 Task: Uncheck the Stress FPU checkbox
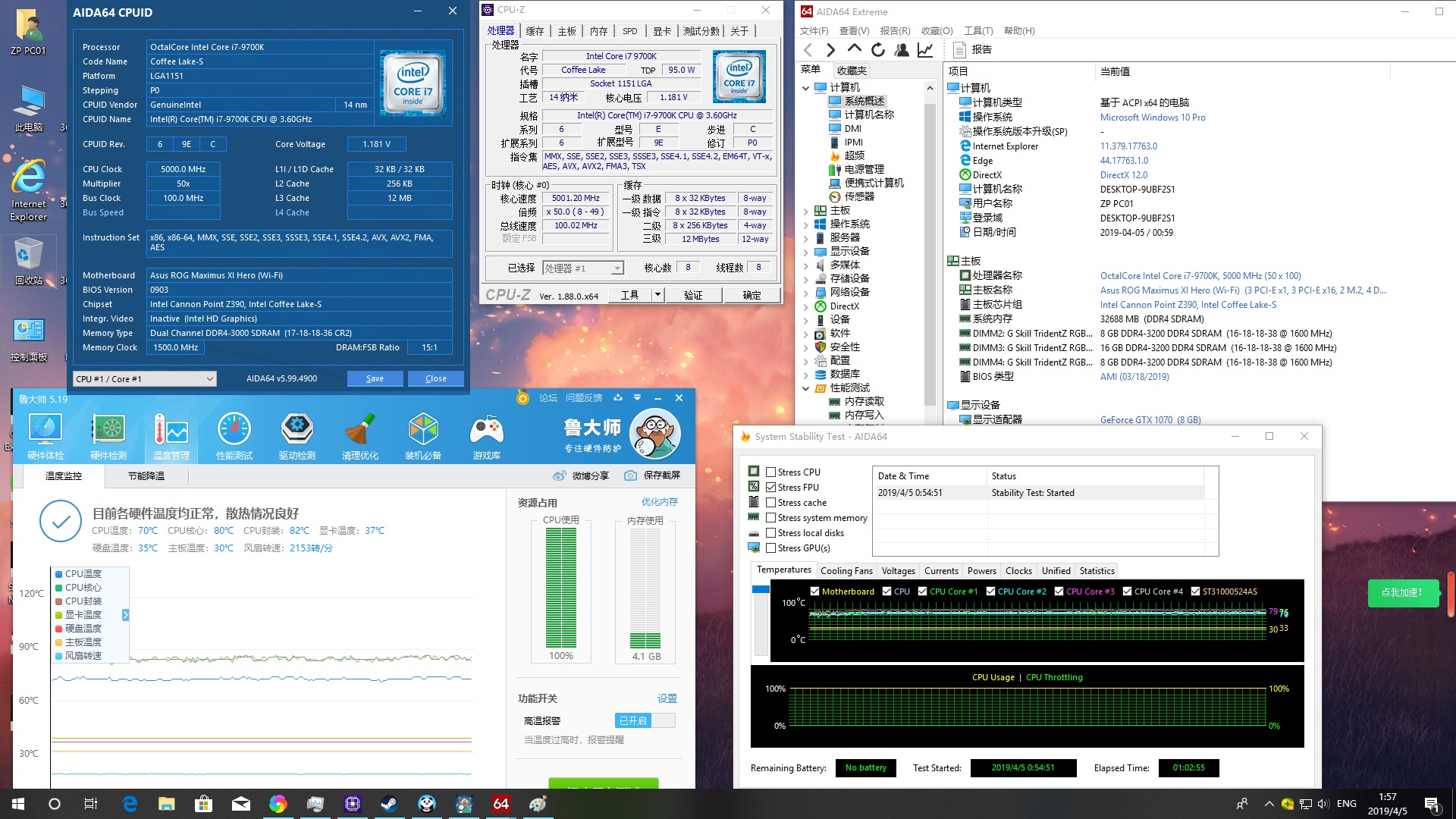coord(770,488)
